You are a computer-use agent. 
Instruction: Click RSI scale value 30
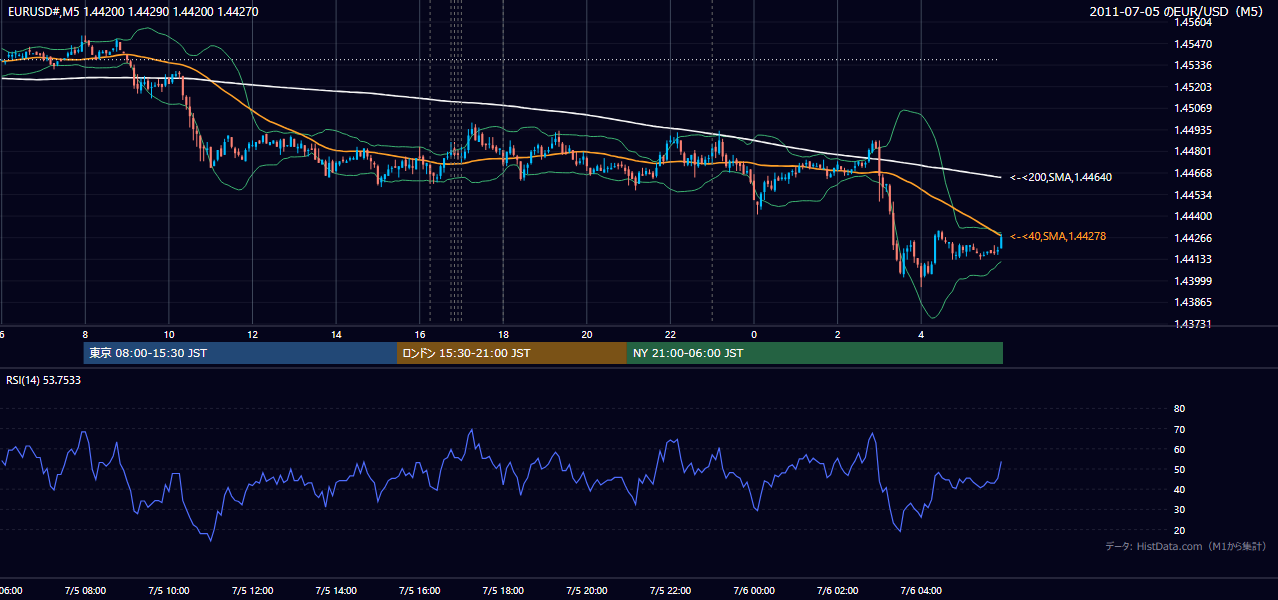point(1179,510)
